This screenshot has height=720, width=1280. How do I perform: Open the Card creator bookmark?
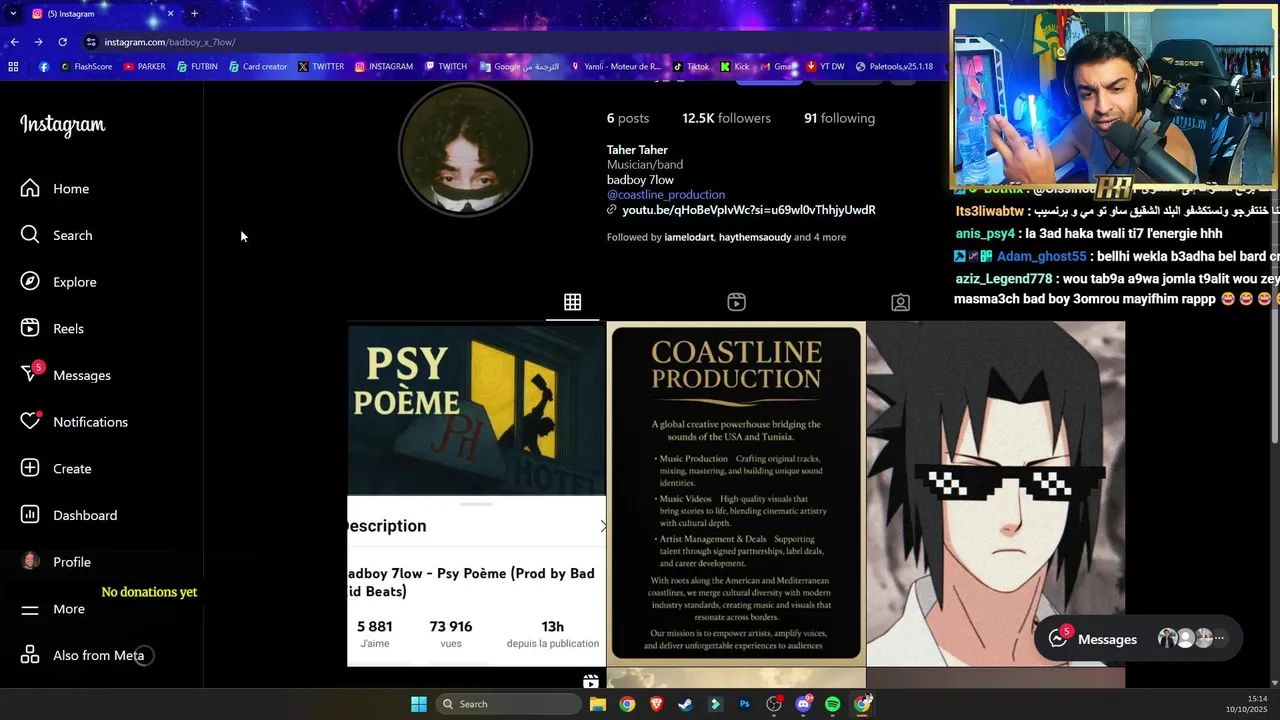[257, 67]
